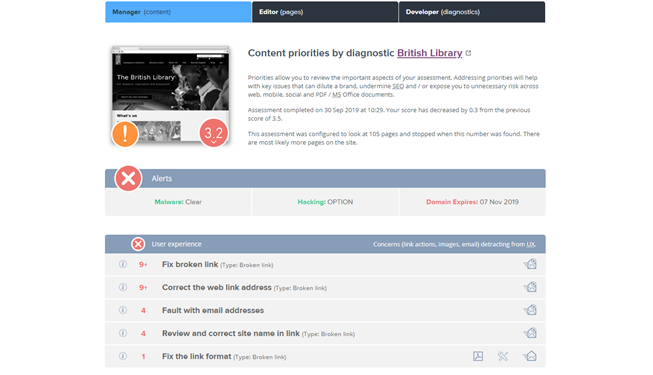Screen dimensions: 653x375
Task: Click the orange exclamation warning badge
Action: point(125,134)
